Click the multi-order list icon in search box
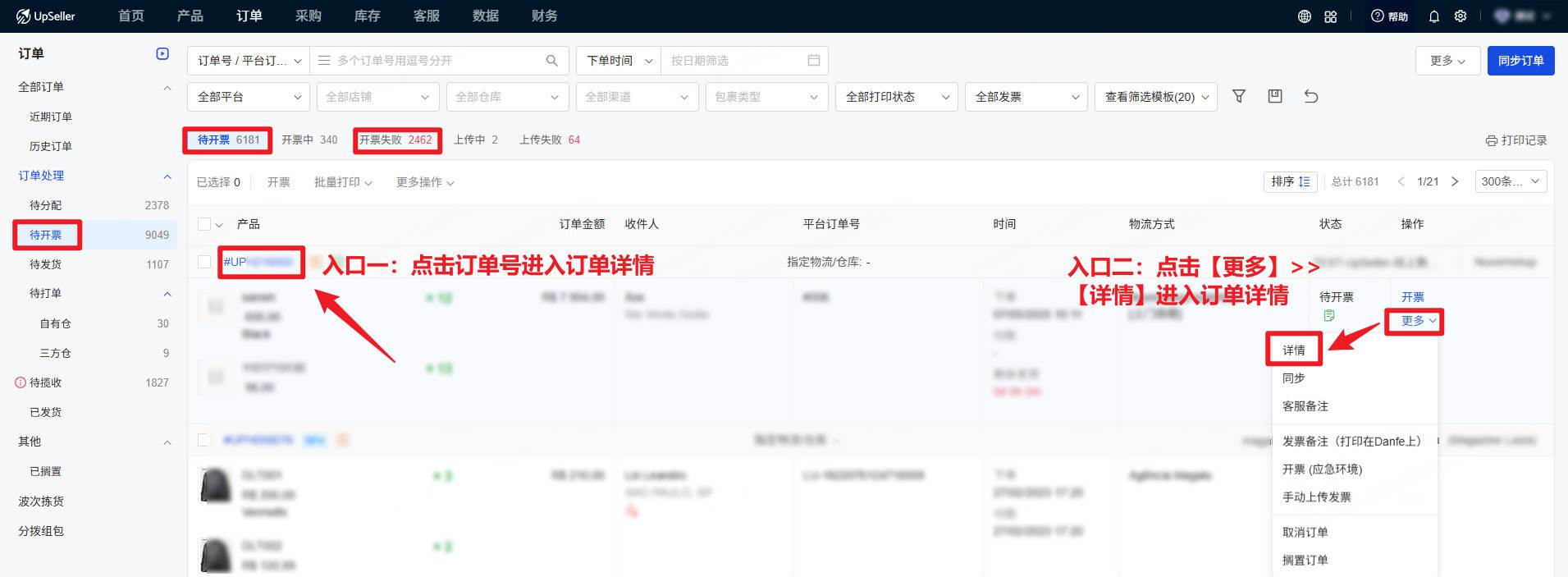 [x=324, y=61]
